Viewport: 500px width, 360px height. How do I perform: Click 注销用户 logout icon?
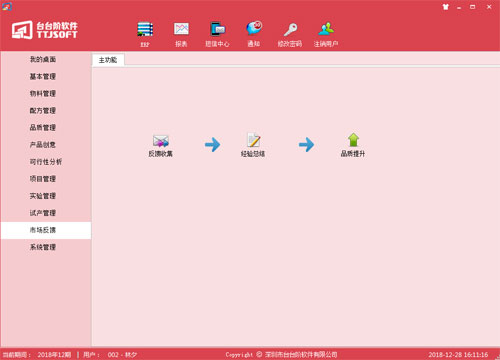point(326,34)
